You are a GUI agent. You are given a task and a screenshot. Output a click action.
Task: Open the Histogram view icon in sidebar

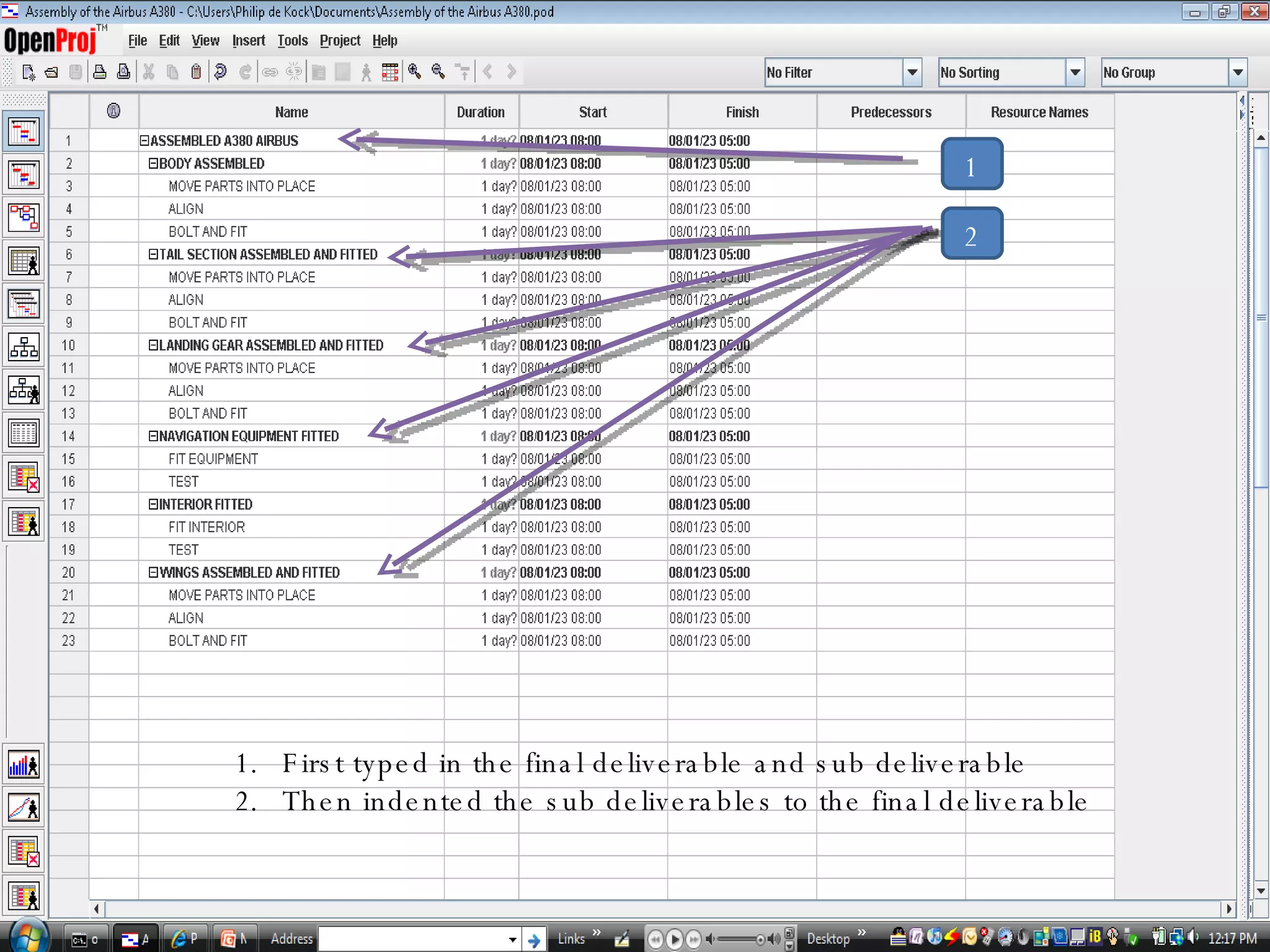[x=24, y=765]
